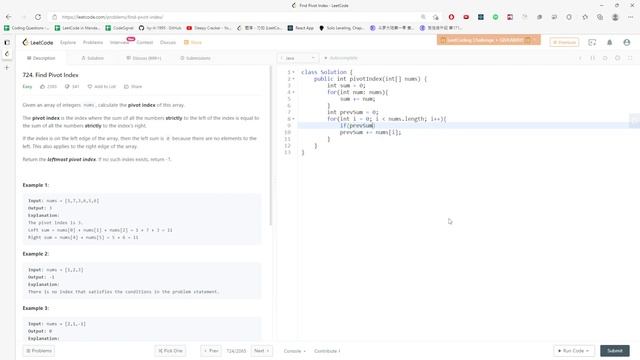
Task: Open the red Opera-style extension icon
Action: (x=451, y=17)
